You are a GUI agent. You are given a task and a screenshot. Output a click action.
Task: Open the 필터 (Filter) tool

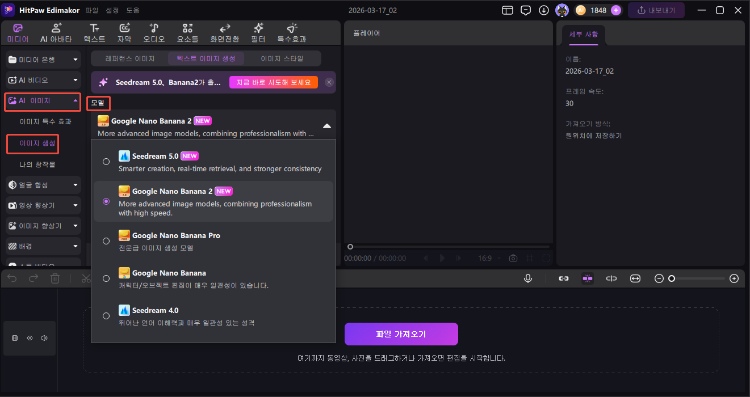click(258, 33)
